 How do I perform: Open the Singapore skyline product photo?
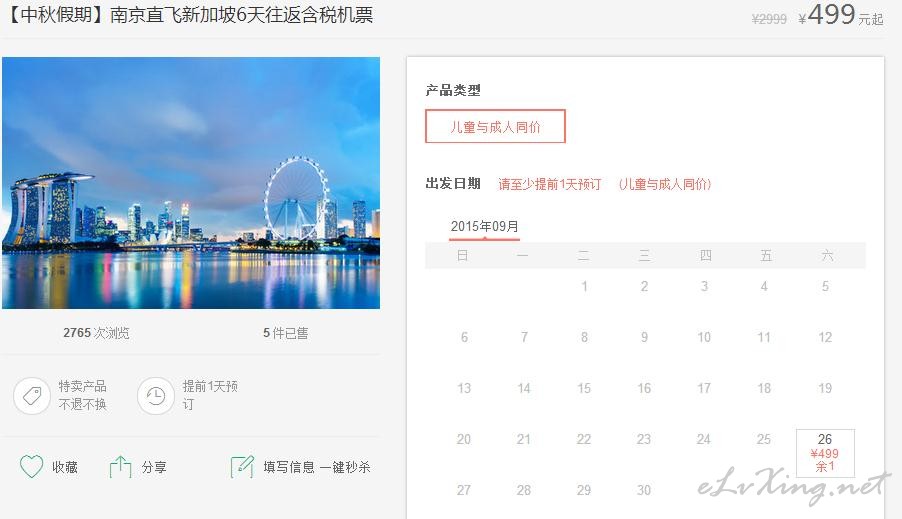(191, 182)
